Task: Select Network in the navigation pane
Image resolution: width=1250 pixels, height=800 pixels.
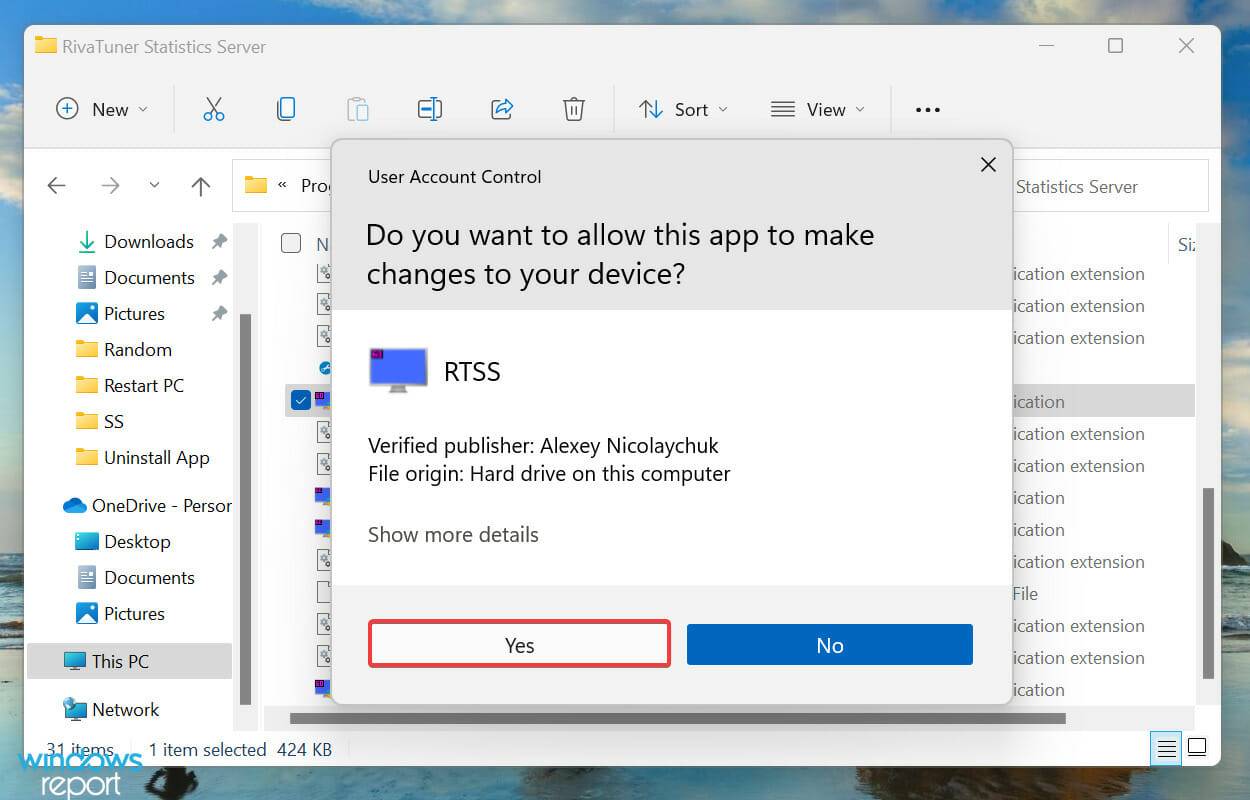Action: (x=126, y=709)
